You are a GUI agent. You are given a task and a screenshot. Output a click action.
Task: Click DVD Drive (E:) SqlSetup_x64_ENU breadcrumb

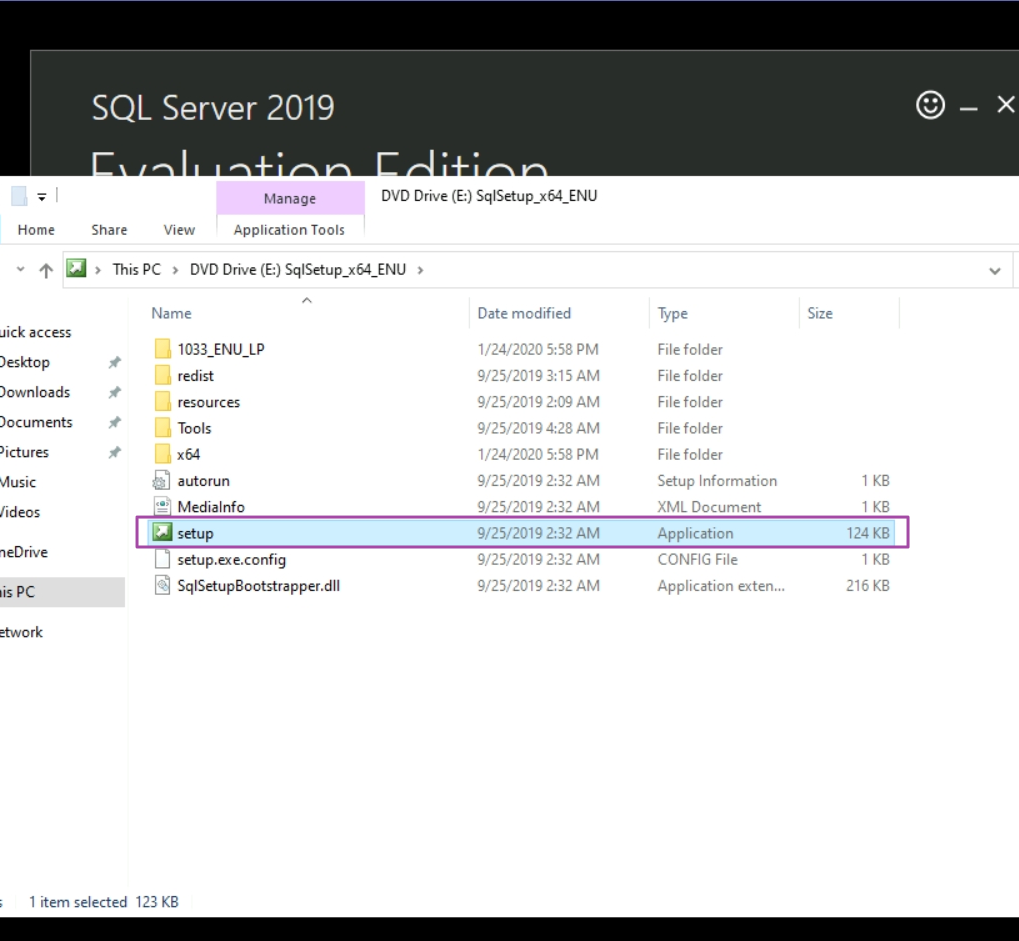(x=298, y=270)
